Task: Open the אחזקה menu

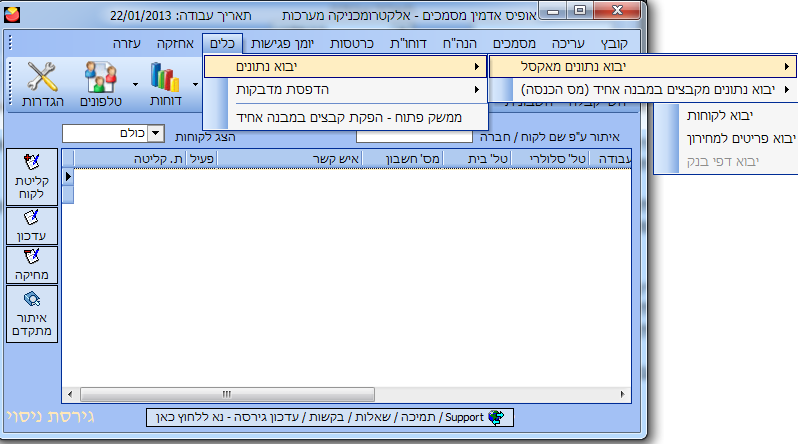Action: [x=175, y=44]
